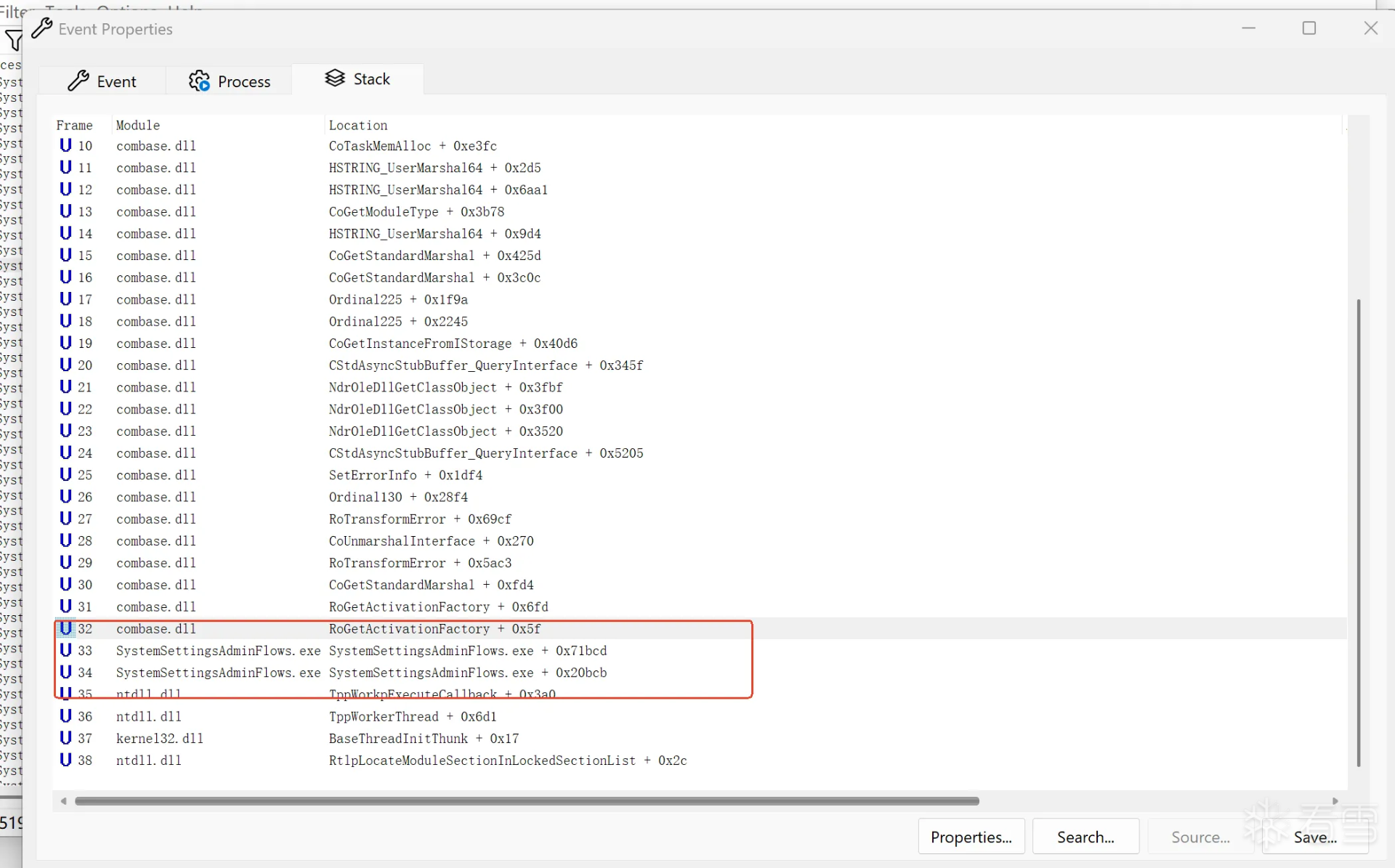Click the Event tab wrench icon
1395x868 pixels.
point(78,81)
